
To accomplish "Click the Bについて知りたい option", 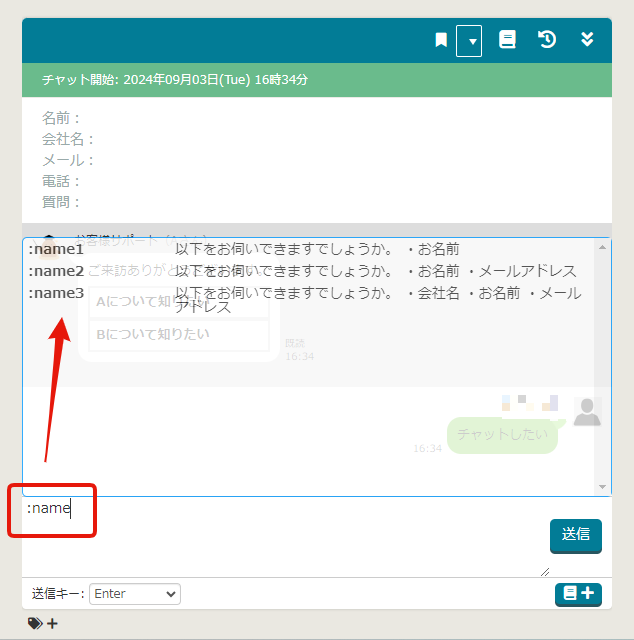I will (x=179, y=335).
